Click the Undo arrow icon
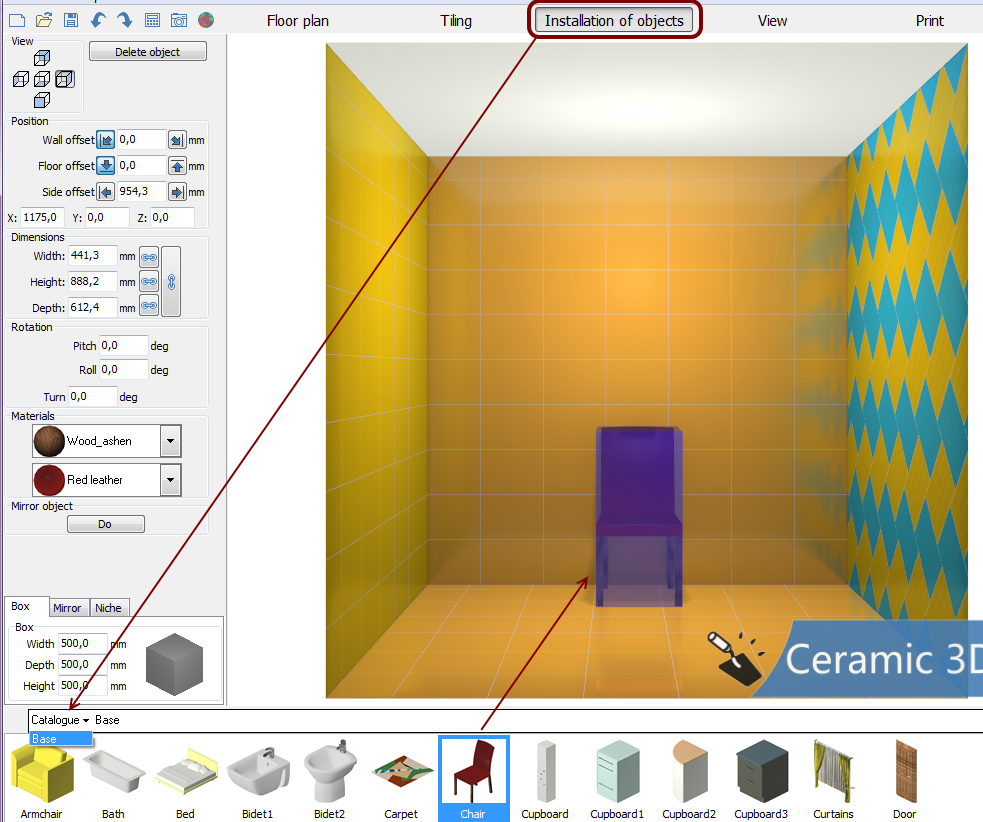983x822 pixels. click(98, 21)
